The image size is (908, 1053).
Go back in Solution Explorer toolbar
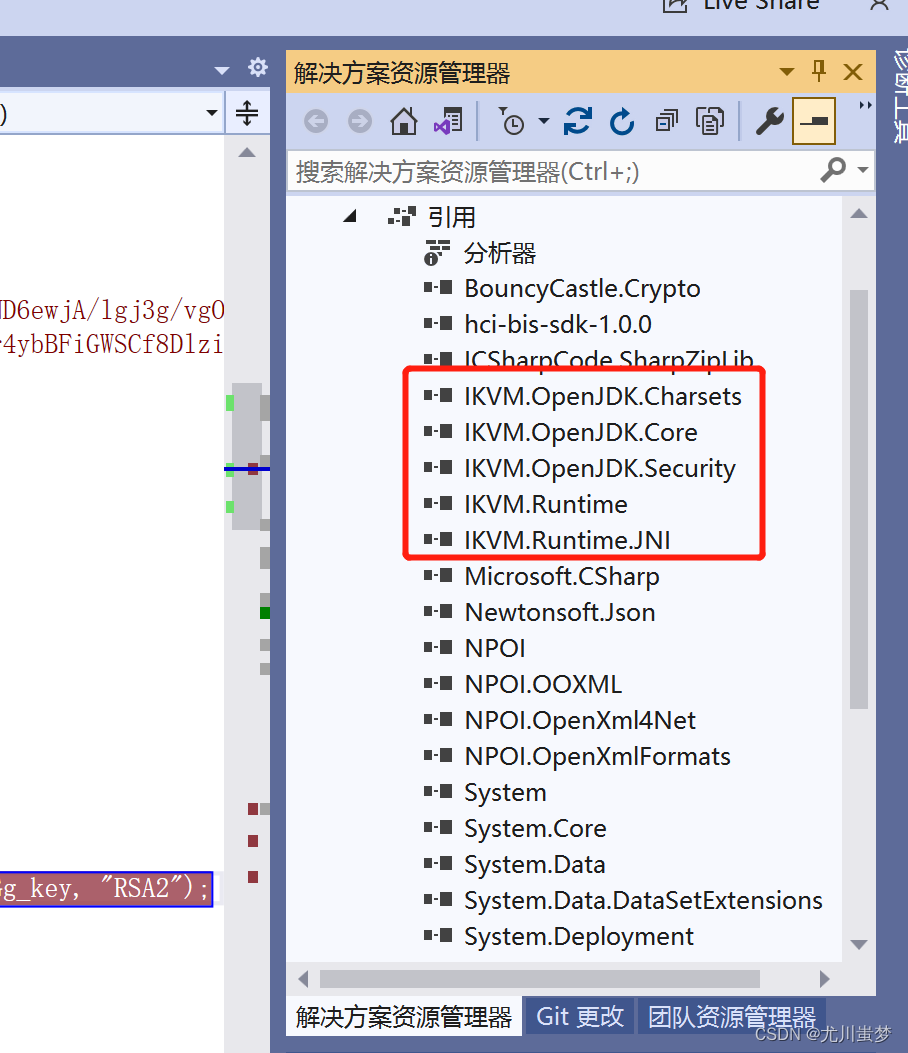[316, 122]
